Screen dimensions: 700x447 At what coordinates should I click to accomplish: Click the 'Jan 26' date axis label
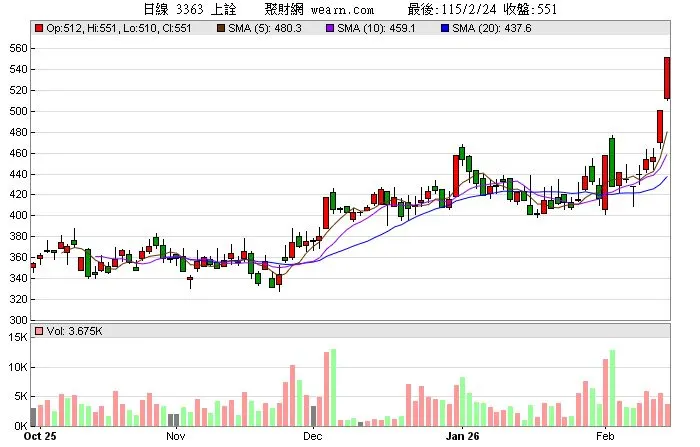(462, 436)
